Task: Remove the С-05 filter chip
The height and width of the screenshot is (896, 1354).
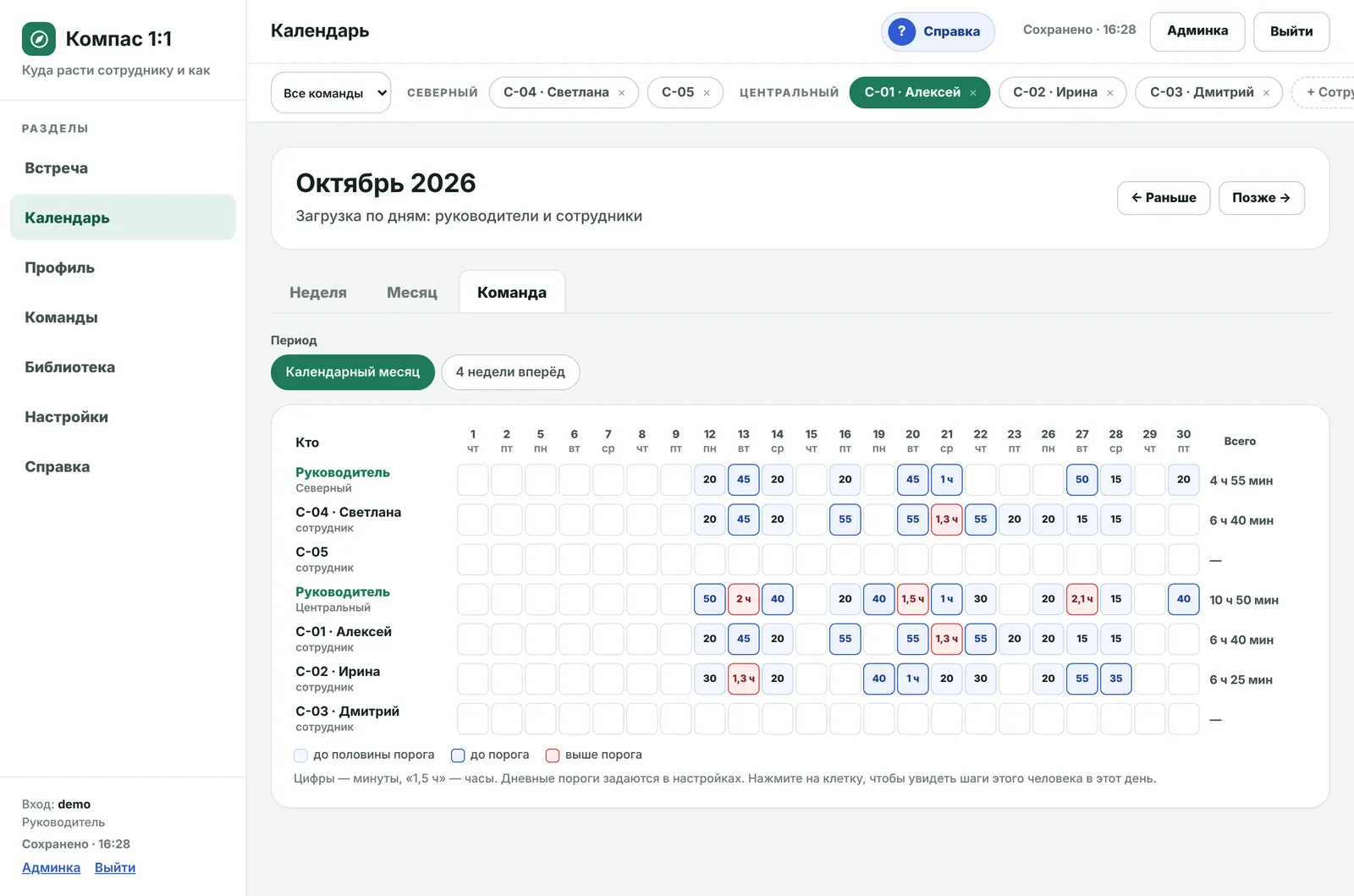Action: (707, 93)
